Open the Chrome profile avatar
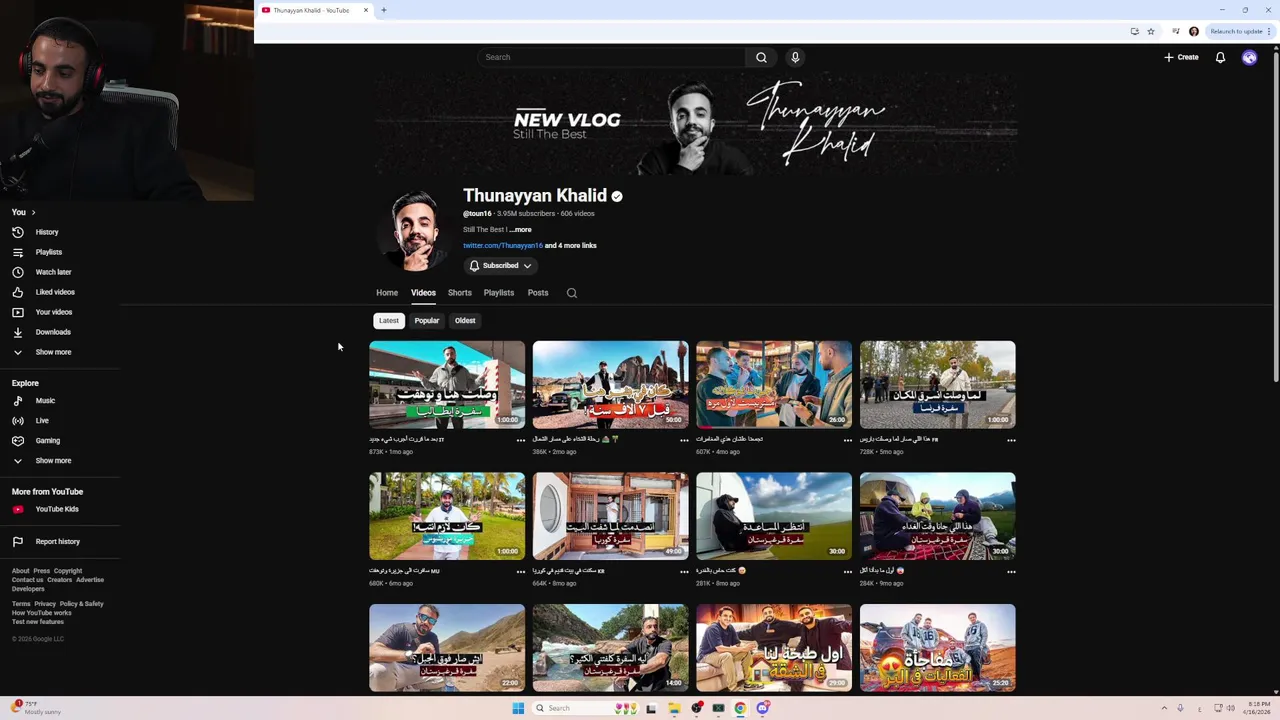This screenshot has height=720, width=1280. pos(1193,31)
